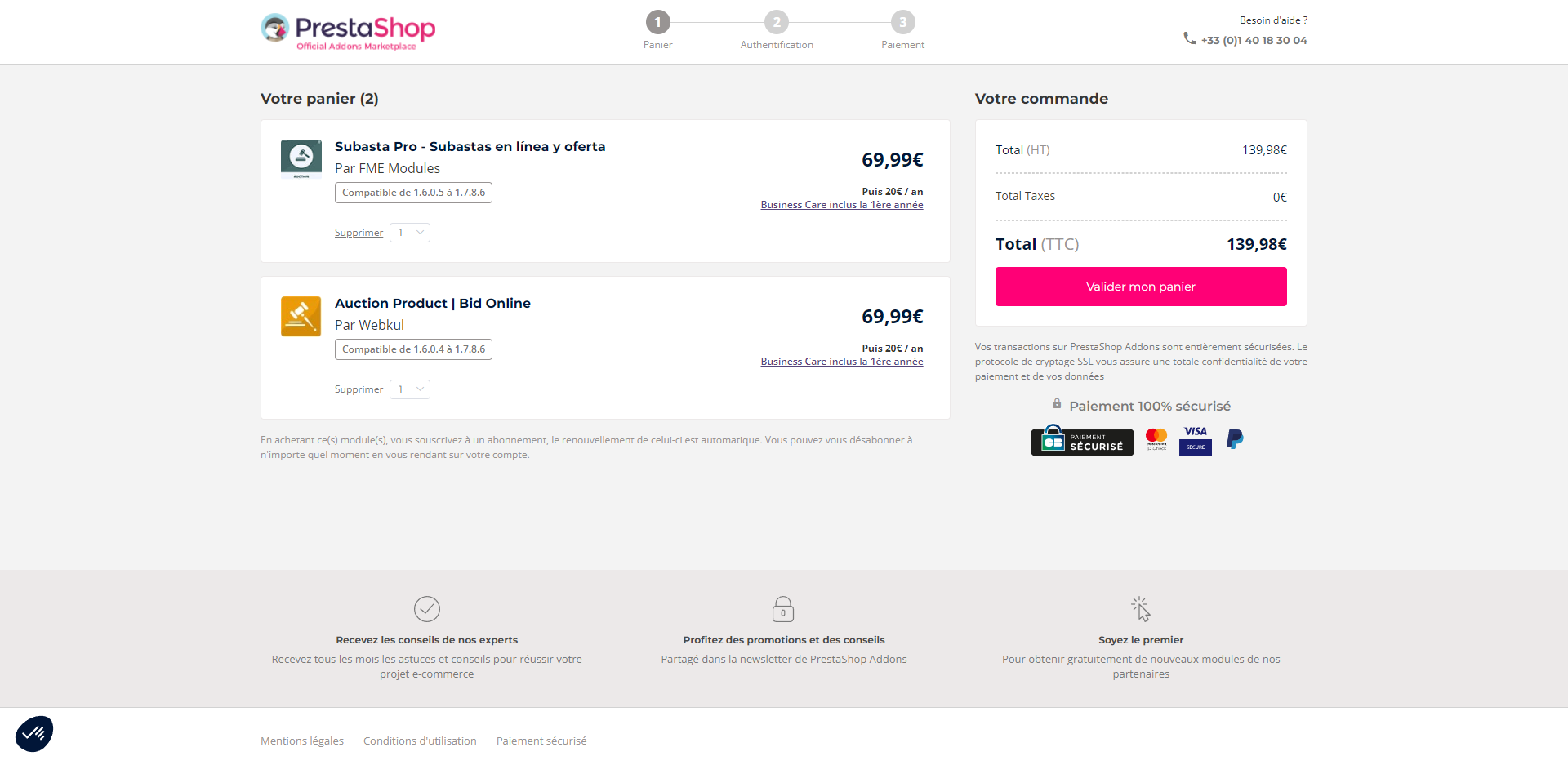Click the Subasta Pro module icon
The height and width of the screenshot is (765, 1568).
301,159
